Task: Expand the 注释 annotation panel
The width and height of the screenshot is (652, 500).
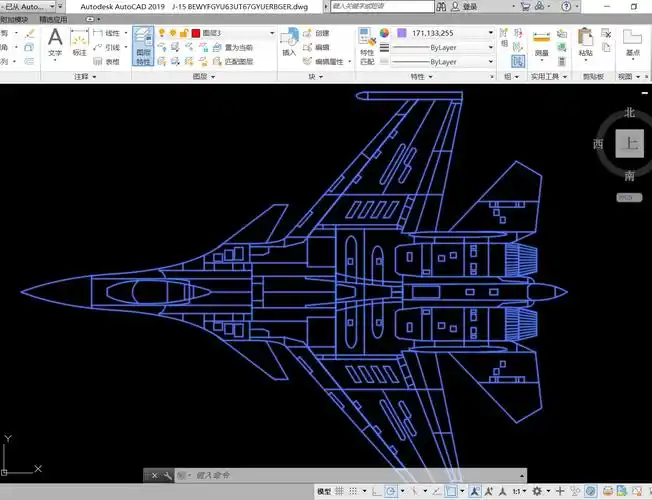Action: (85, 77)
